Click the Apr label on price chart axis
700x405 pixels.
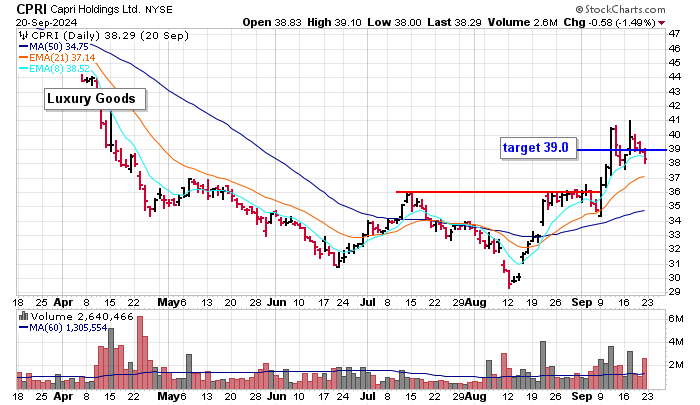(63, 302)
